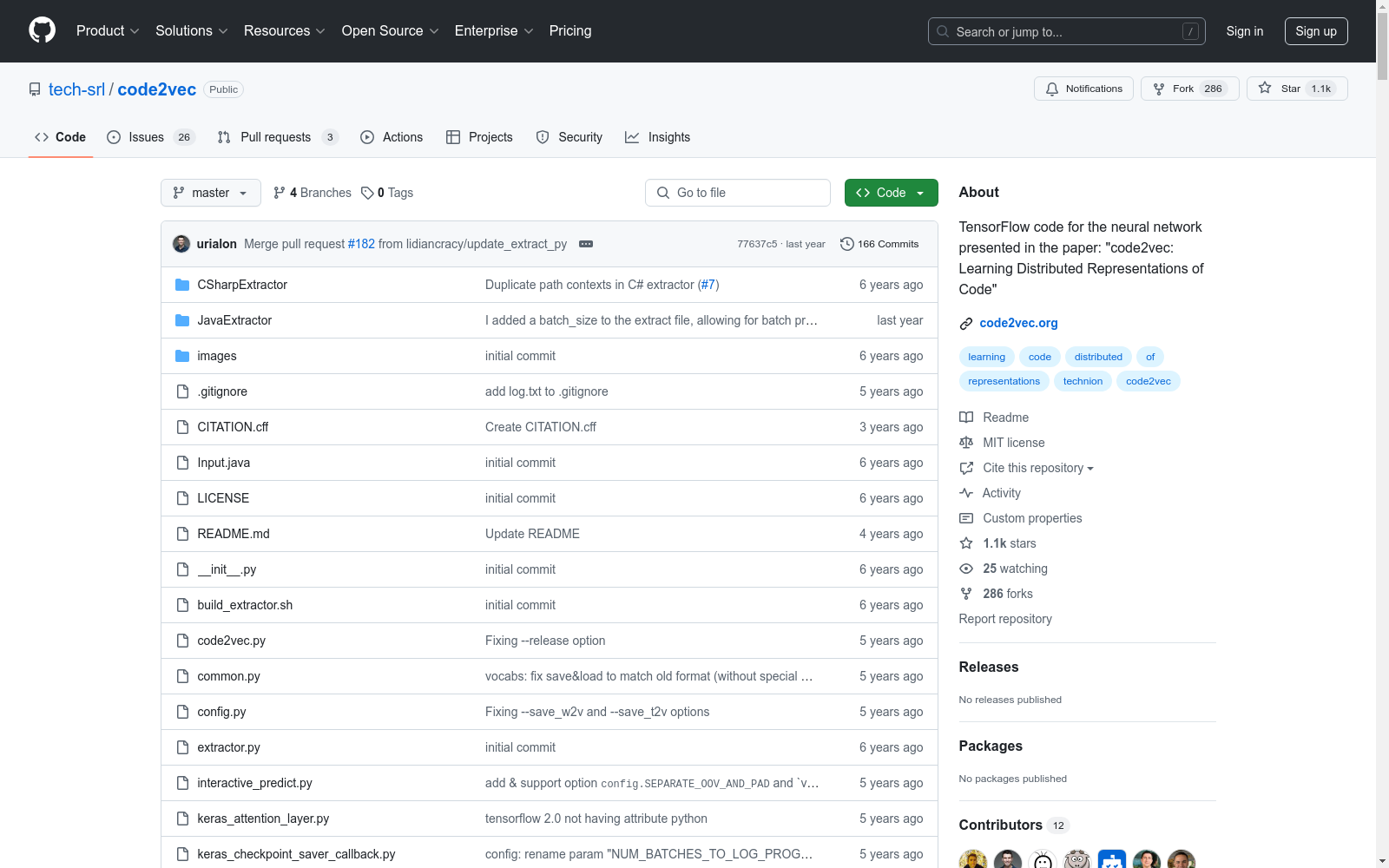
Task: Click the star icon beside 1.1k stars
Action: (966, 543)
